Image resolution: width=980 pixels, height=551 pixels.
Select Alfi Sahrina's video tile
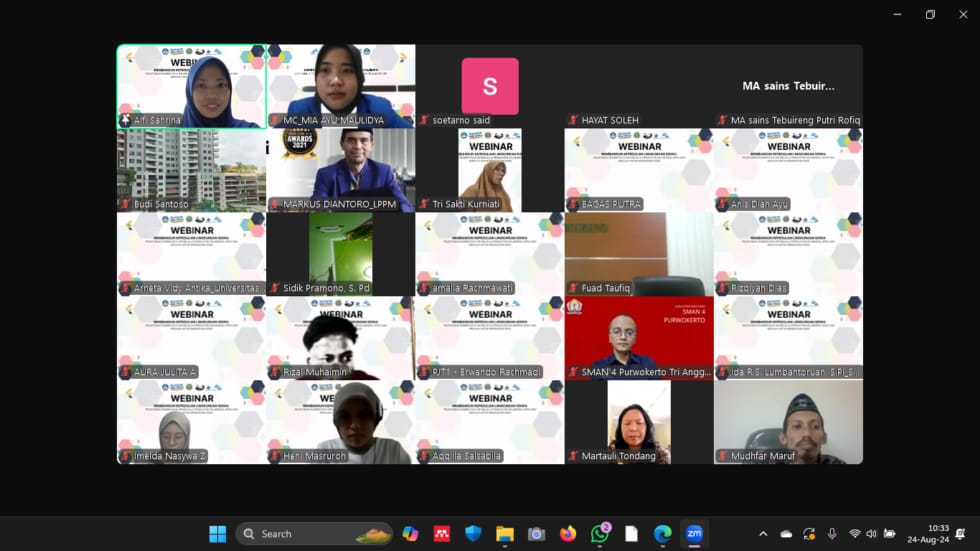pos(191,86)
